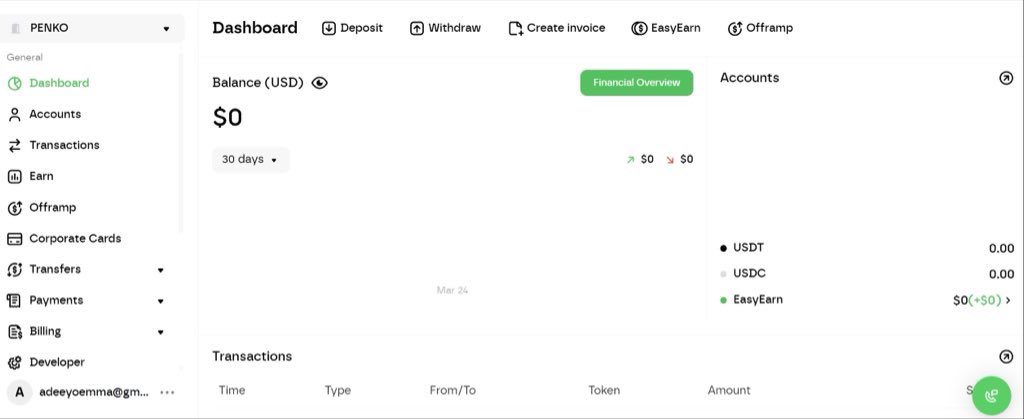Click the Transfers sidebar icon
Screen dimensions: 1024x419
pyautogui.click(x=14, y=270)
